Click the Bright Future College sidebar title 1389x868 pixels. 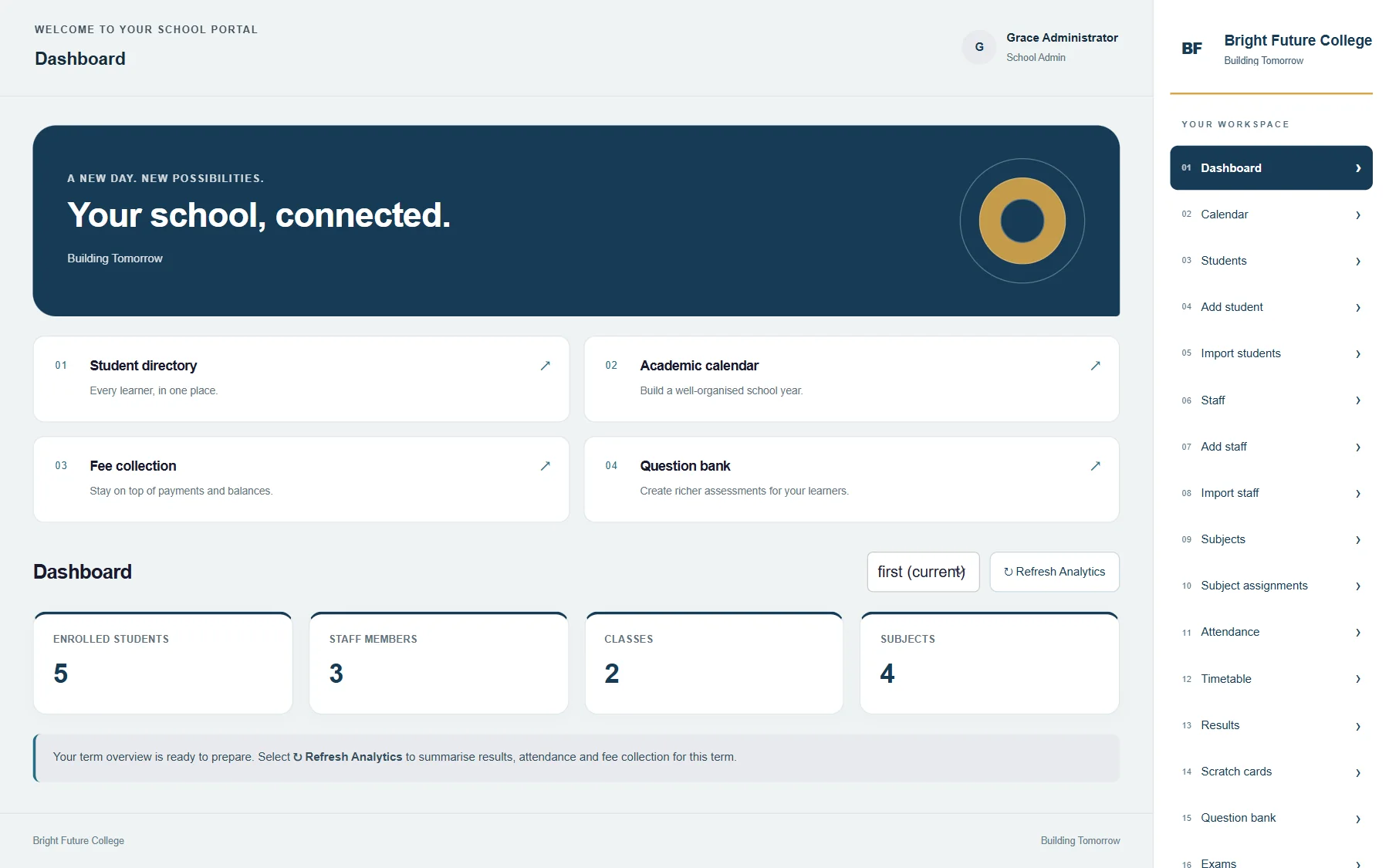1298,40
